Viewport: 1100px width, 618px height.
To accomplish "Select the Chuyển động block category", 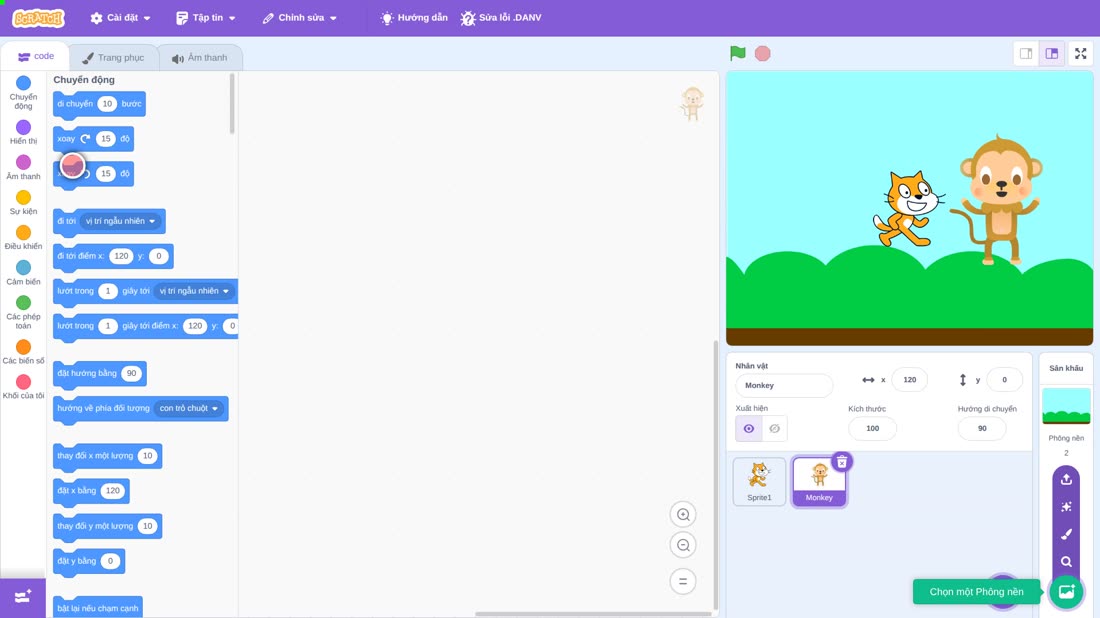I will point(23,93).
